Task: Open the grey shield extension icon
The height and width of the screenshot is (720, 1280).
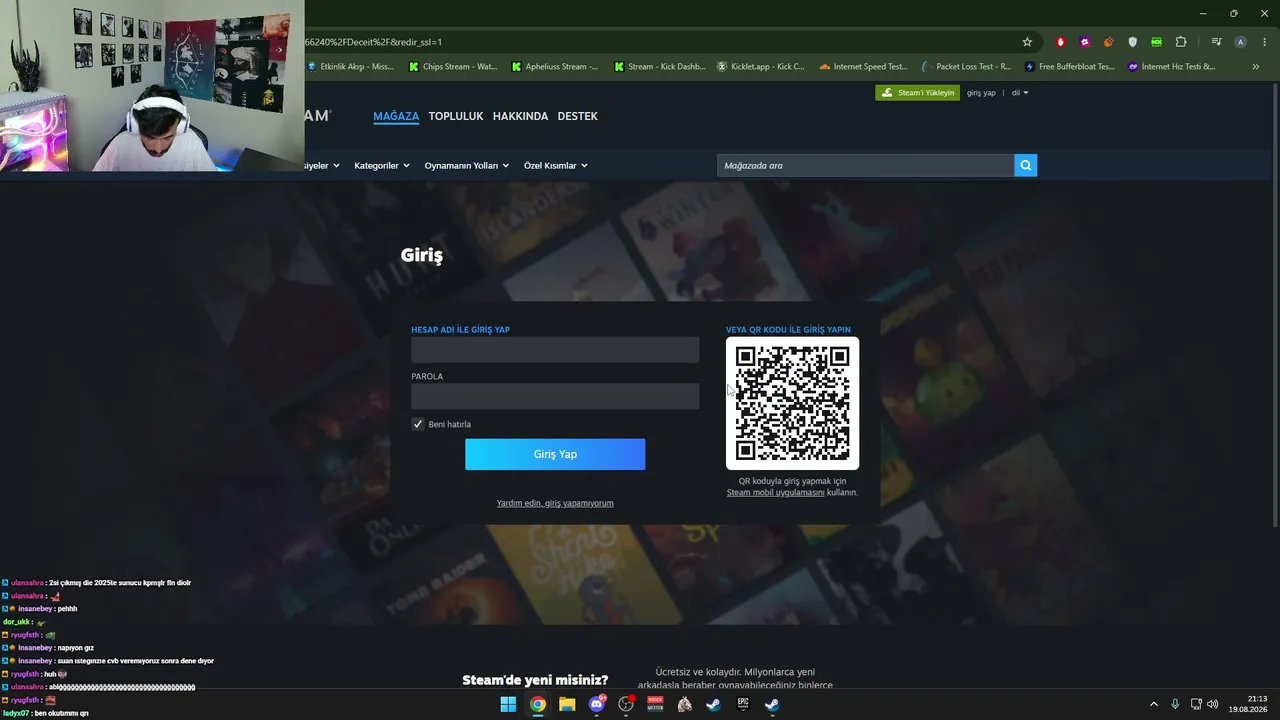Action: click(1133, 42)
